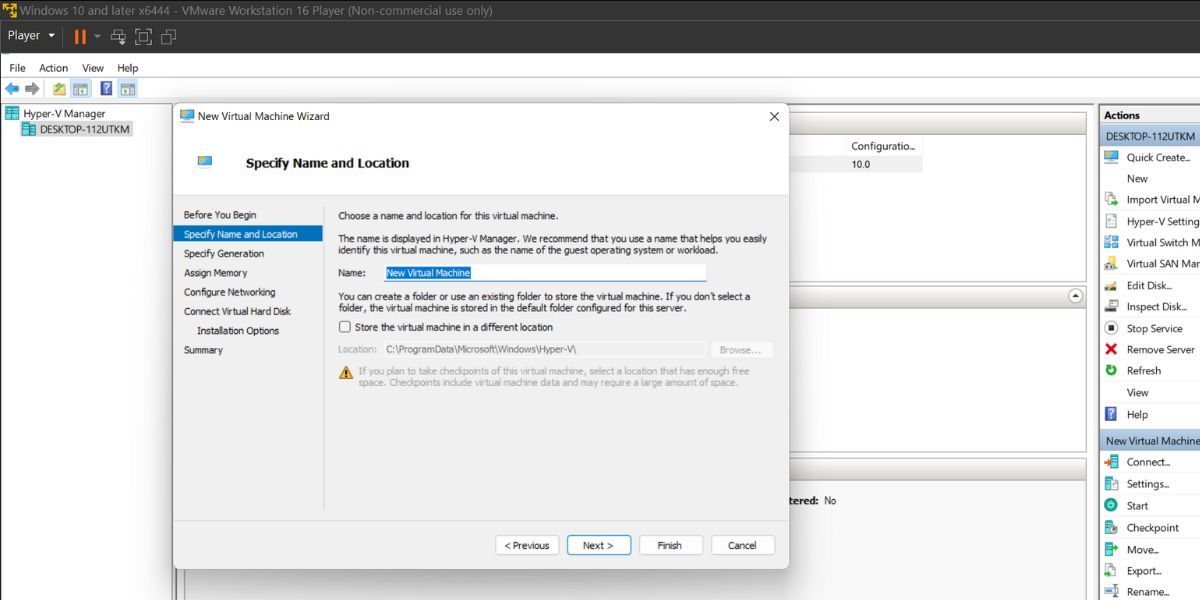Screen dimensions: 1200x600
Task: Open the Action menu
Action: tap(53, 68)
